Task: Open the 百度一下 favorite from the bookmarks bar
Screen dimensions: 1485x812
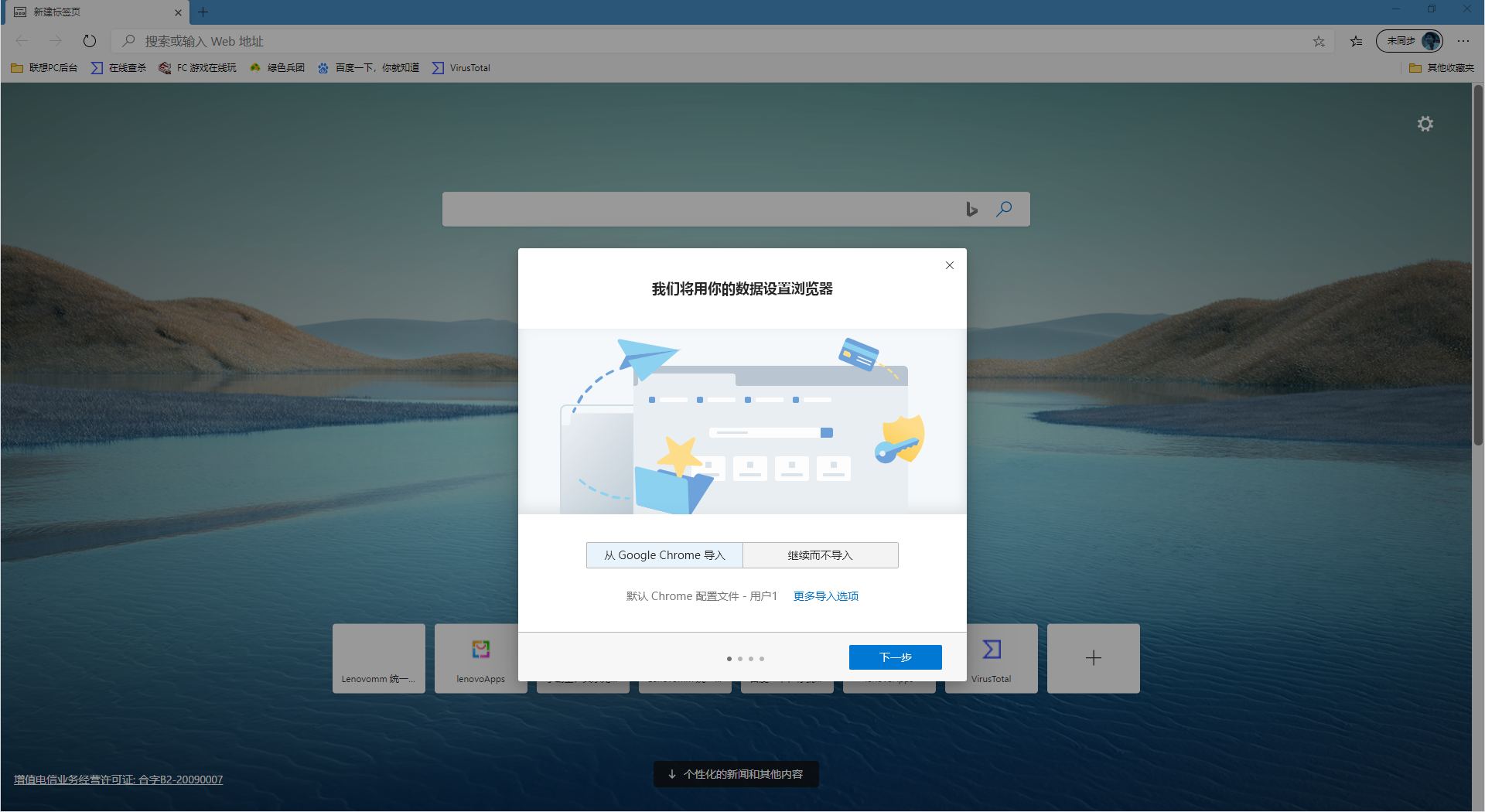Action: pos(368,68)
